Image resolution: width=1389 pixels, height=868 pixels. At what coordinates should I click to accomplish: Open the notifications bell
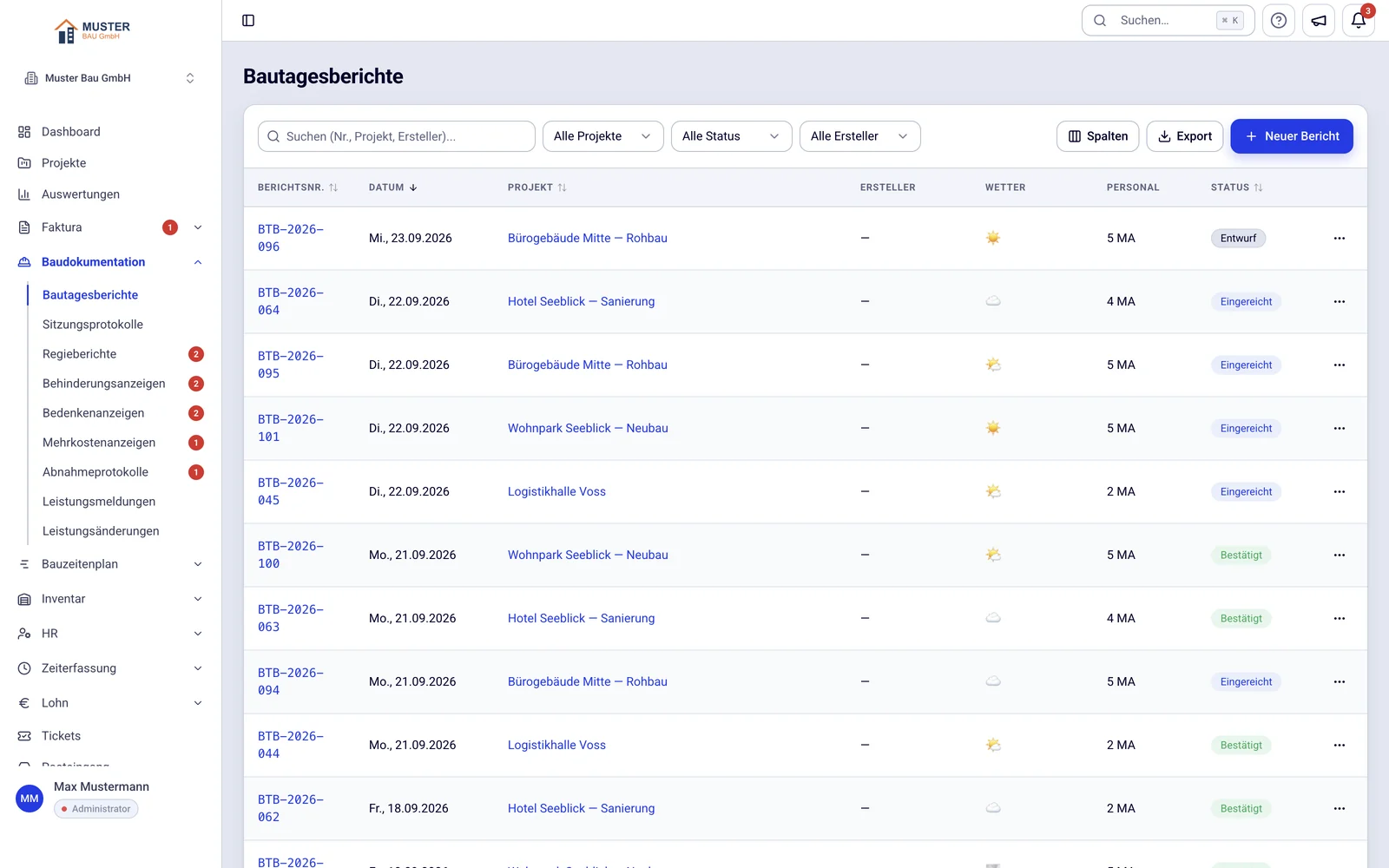point(1359,20)
